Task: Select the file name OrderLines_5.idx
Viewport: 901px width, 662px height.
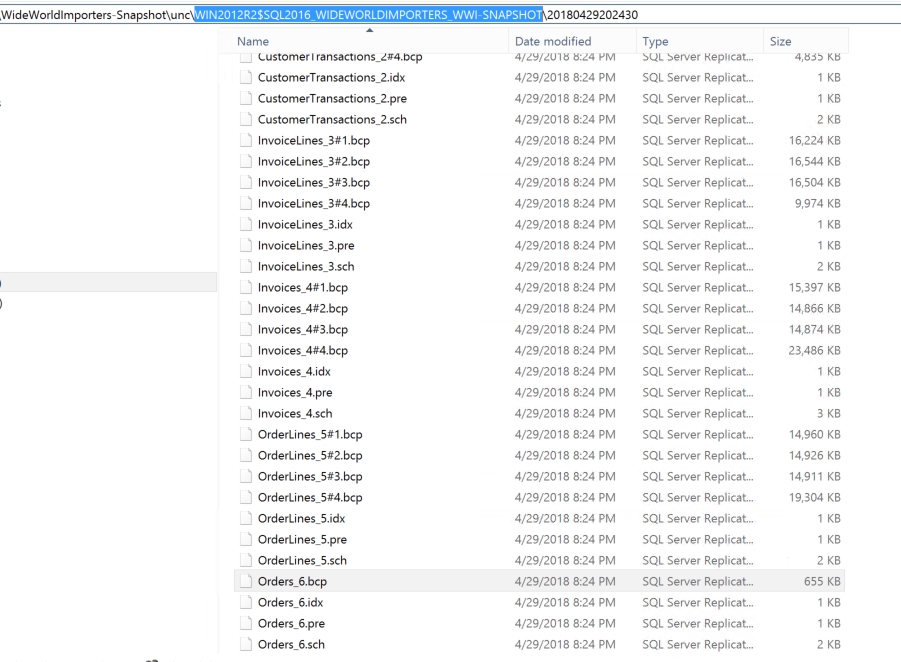Action: pyautogui.click(x=302, y=519)
